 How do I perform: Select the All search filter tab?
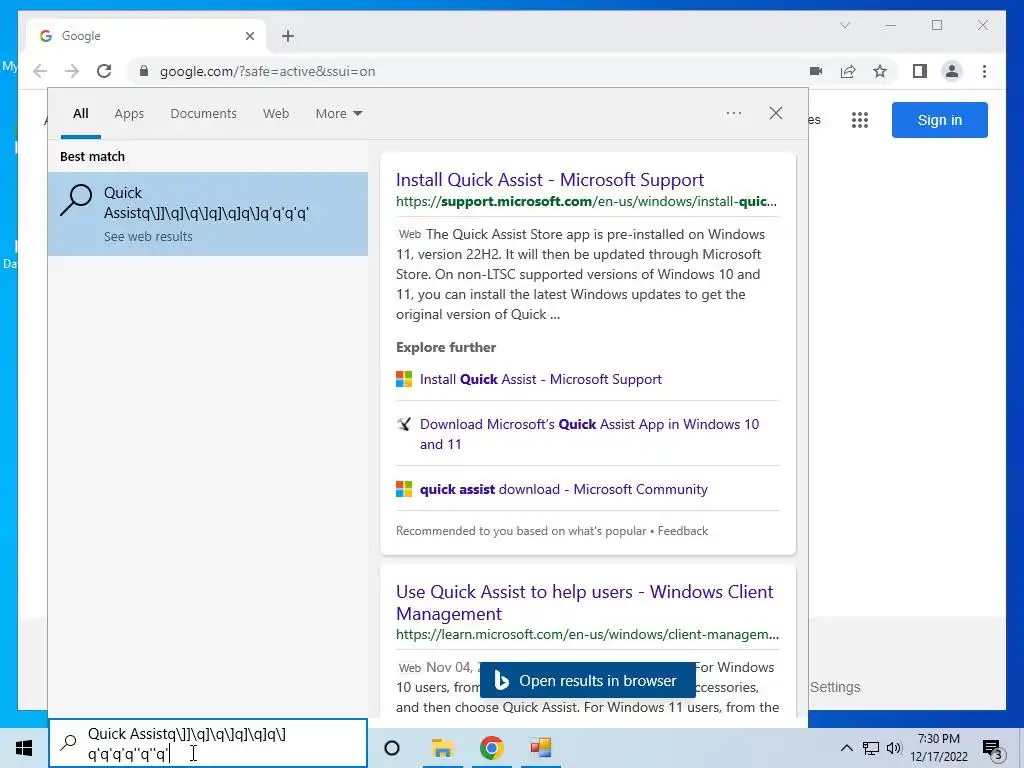pos(80,114)
